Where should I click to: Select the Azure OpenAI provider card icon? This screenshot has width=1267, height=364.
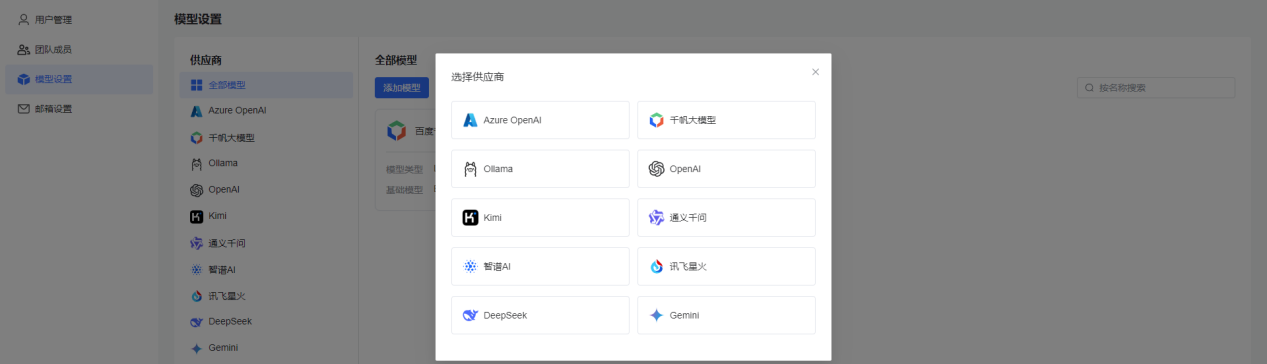[470, 120]
